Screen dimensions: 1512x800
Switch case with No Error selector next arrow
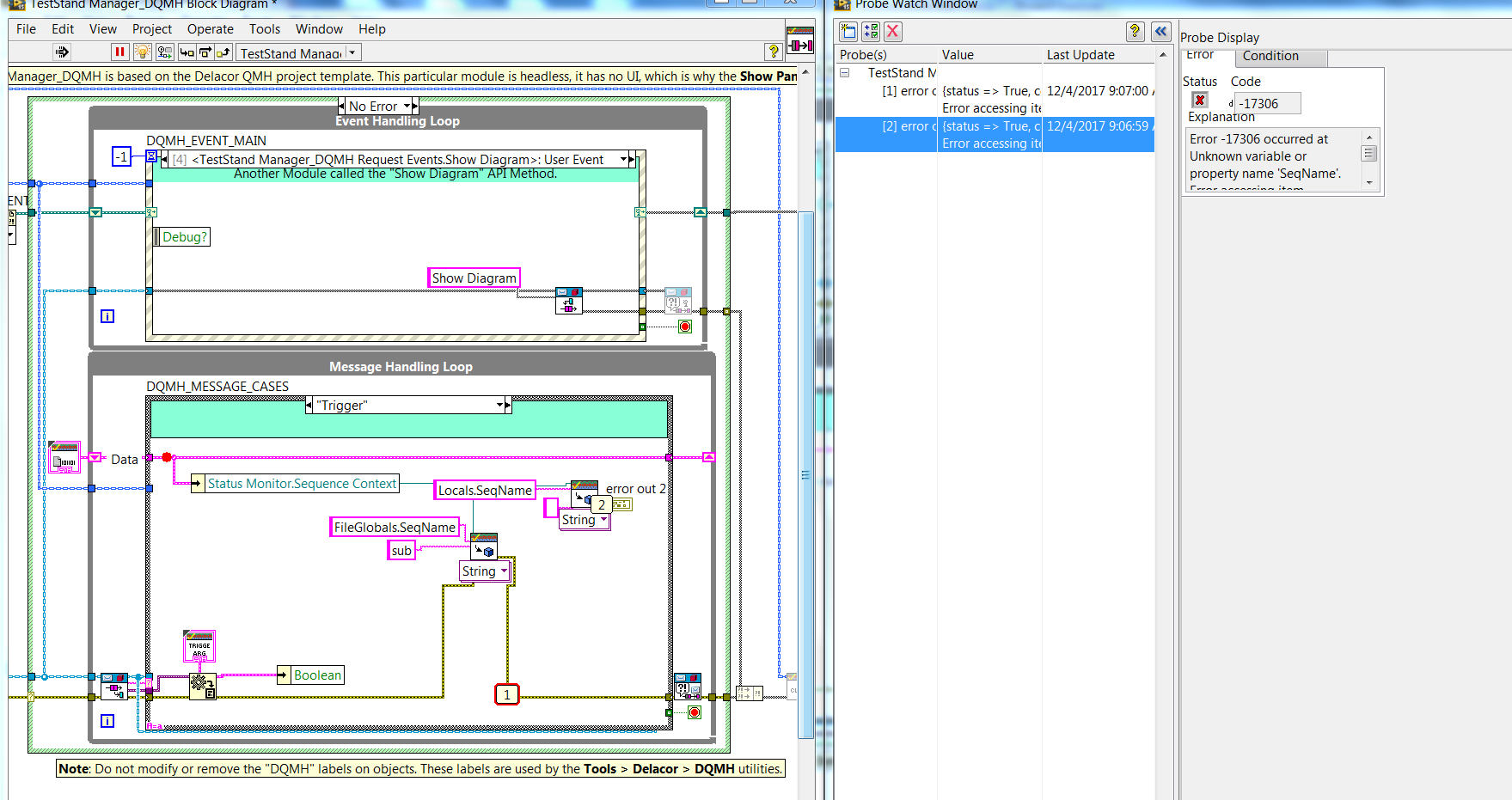414,106
